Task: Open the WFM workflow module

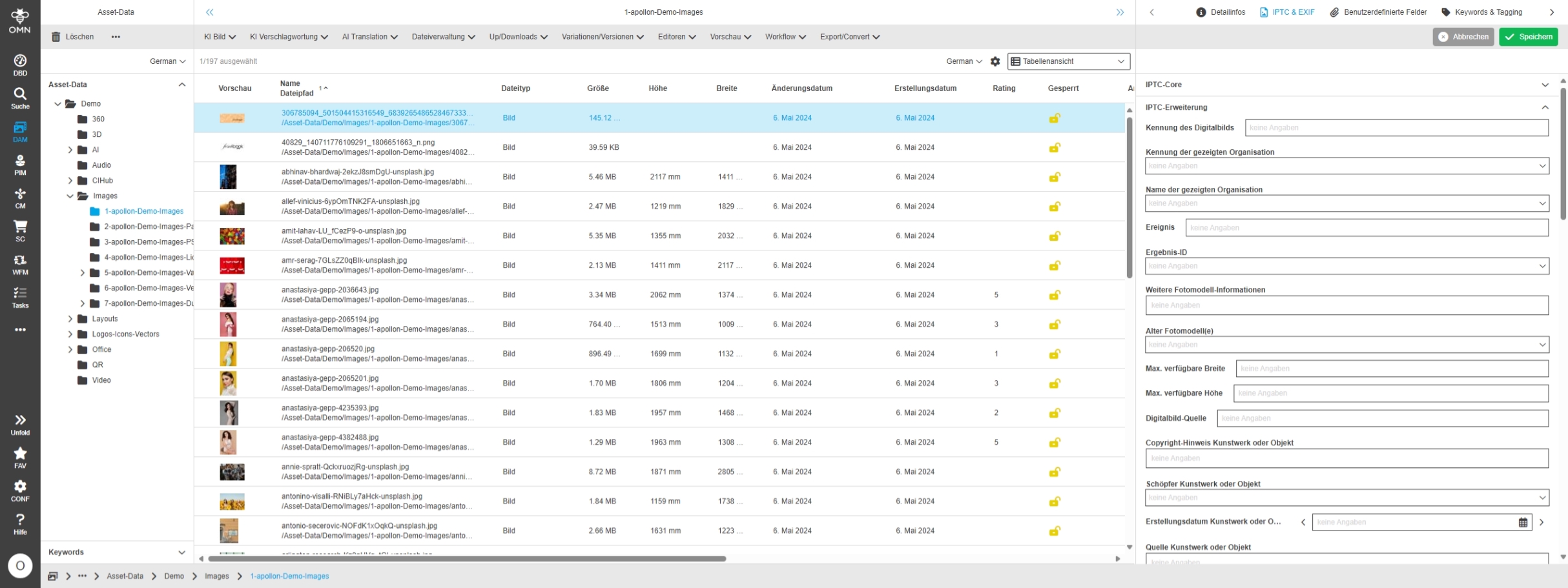Action: pos(20,264)
